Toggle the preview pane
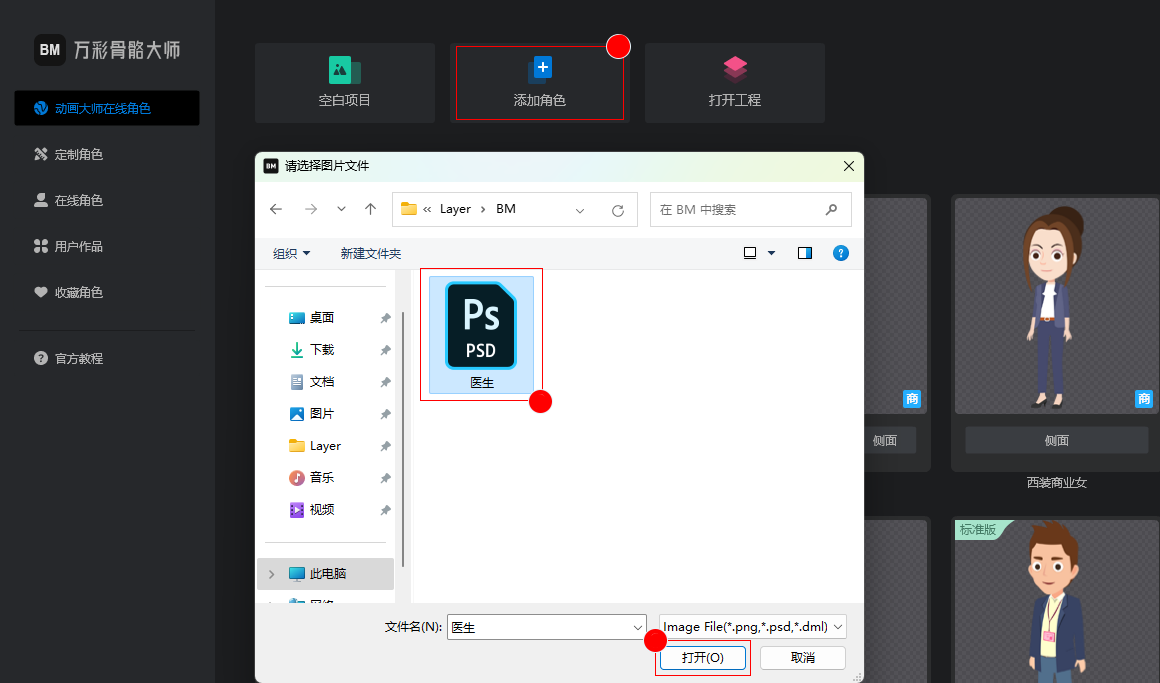The width and height of the screenshot is (1160, 683). [805, 253]
